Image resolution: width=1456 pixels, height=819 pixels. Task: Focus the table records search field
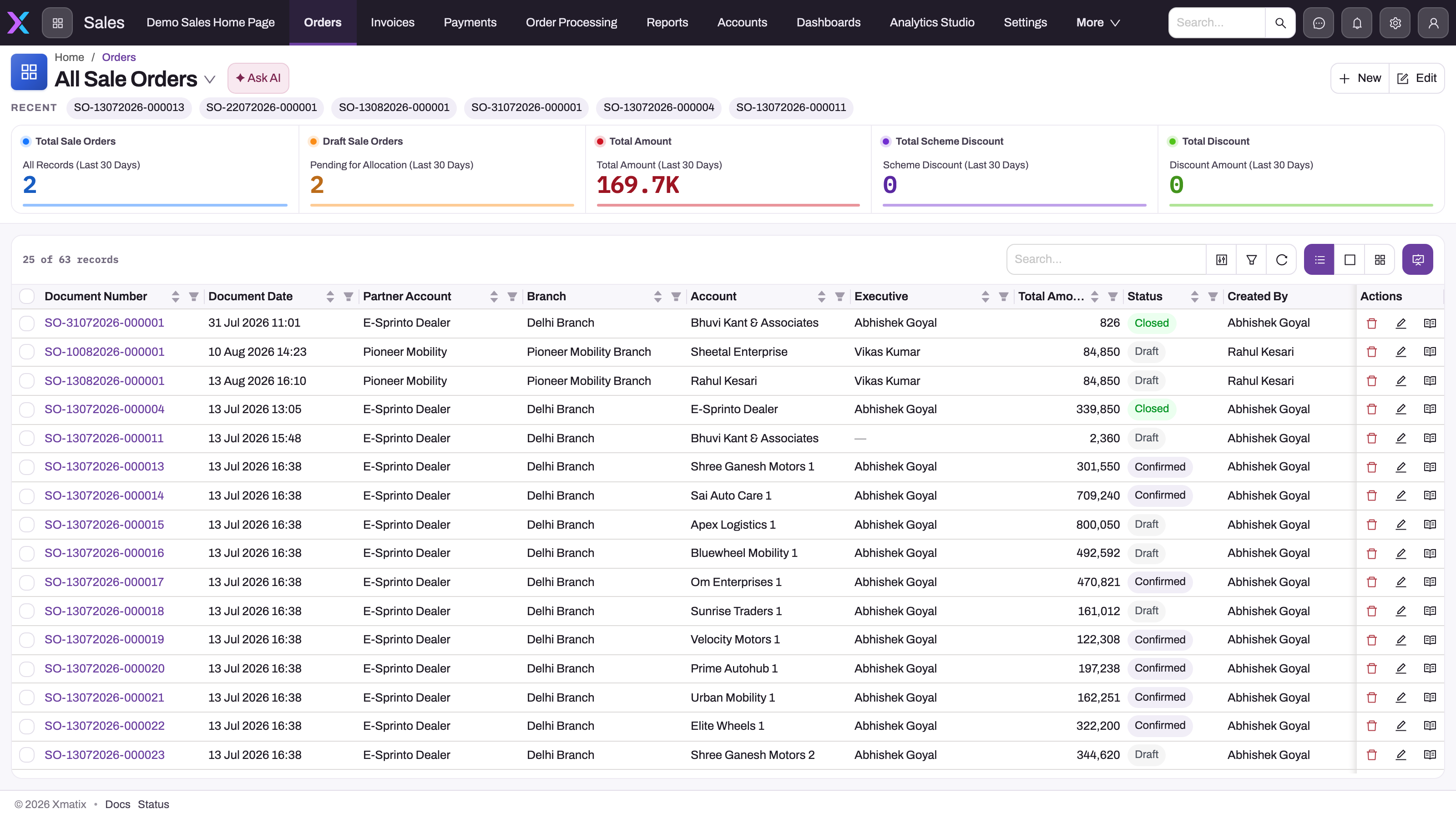(1106, 259)
